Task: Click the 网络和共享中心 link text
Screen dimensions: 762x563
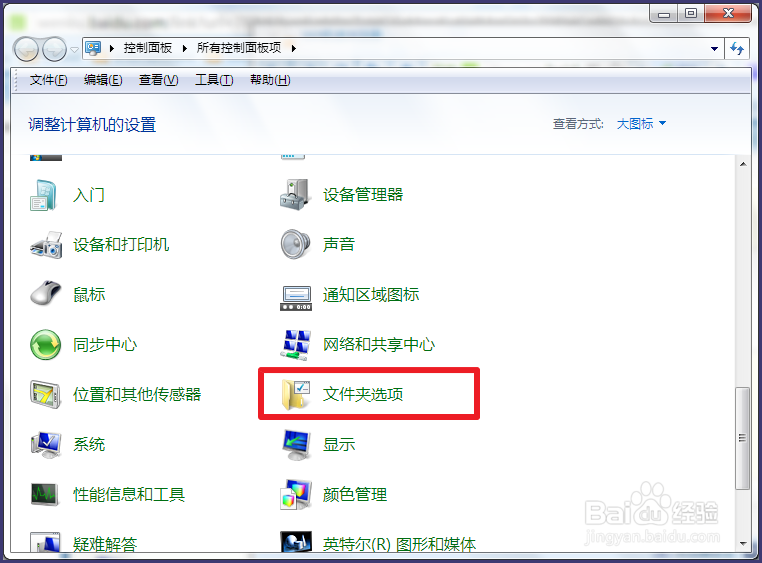Action: [x=379, y=345]
